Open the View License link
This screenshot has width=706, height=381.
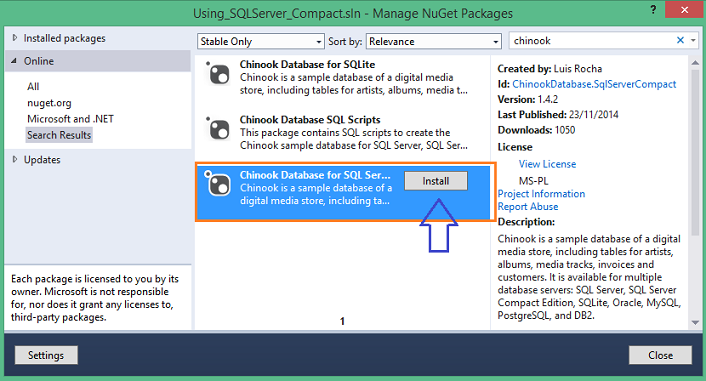pyautogui.click(x=547, y=164)
